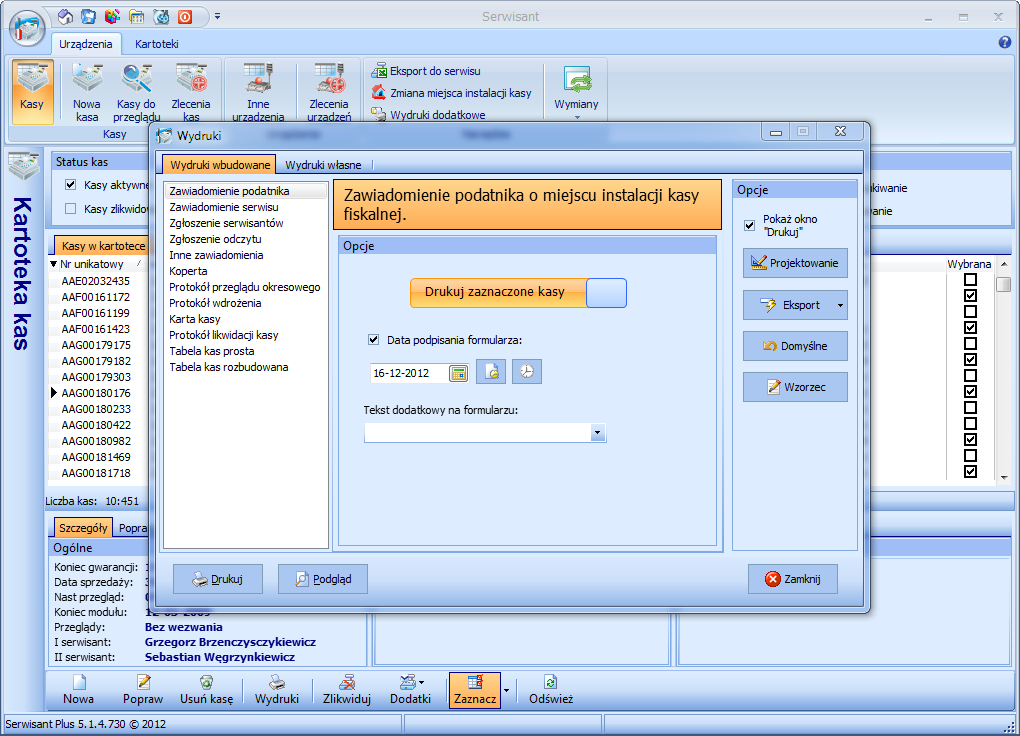Switch to the Urządzenia ribbon tab
This screenshot has width=1020, height=736.
click(86, 44)
